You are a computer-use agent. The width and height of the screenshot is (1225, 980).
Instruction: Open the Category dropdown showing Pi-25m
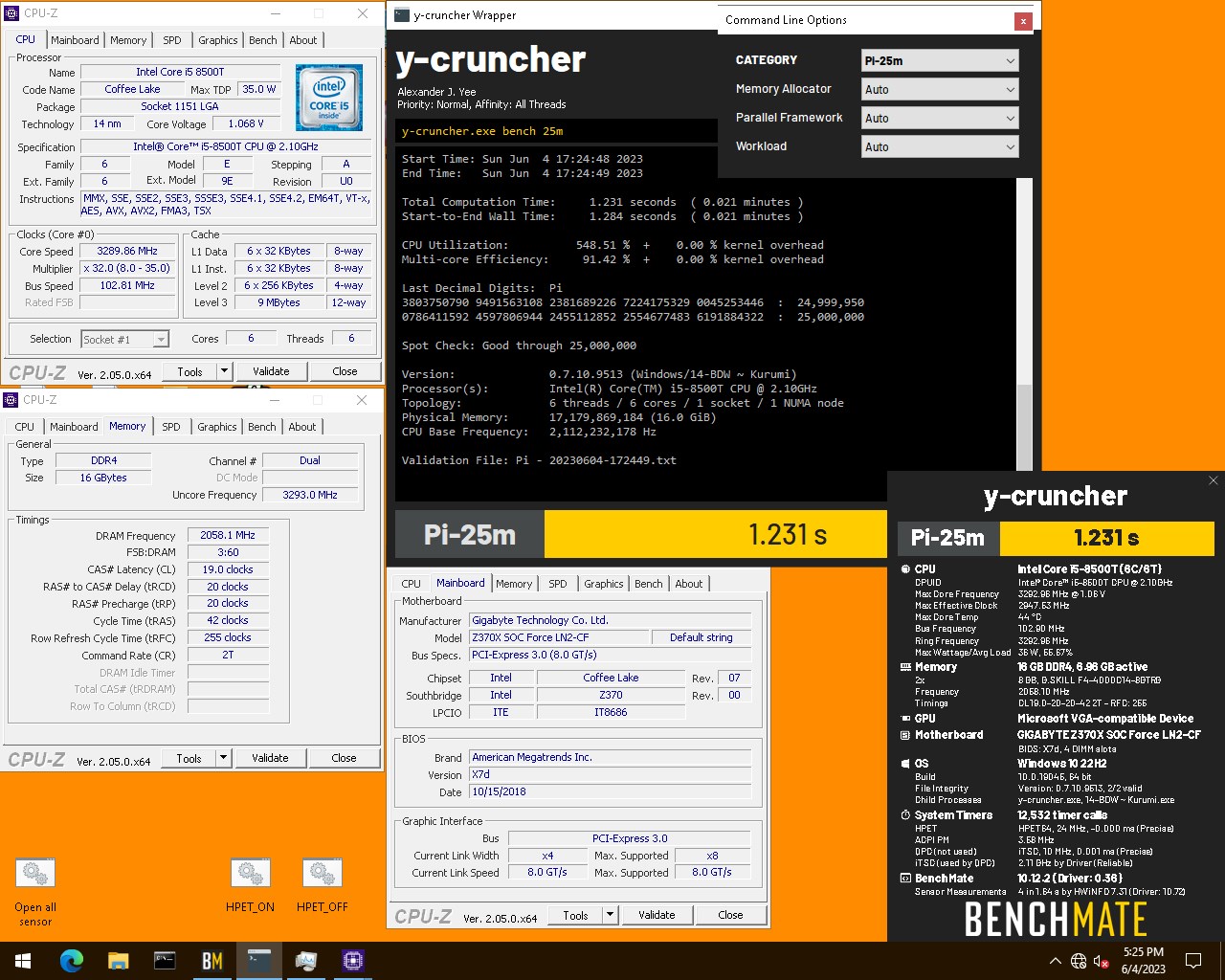click(940, 60)
